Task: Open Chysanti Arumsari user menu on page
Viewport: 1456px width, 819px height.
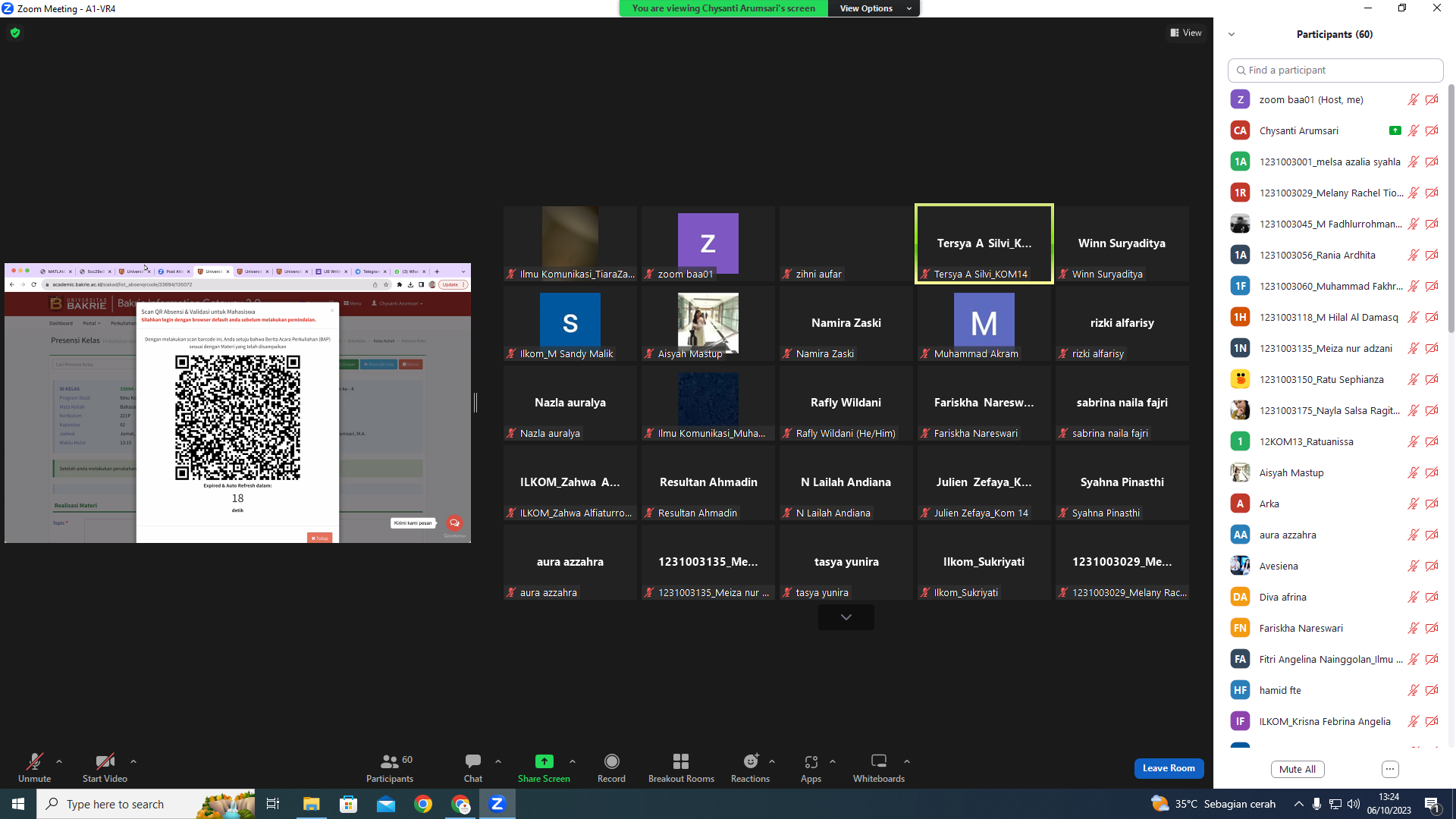Action: 397,303
